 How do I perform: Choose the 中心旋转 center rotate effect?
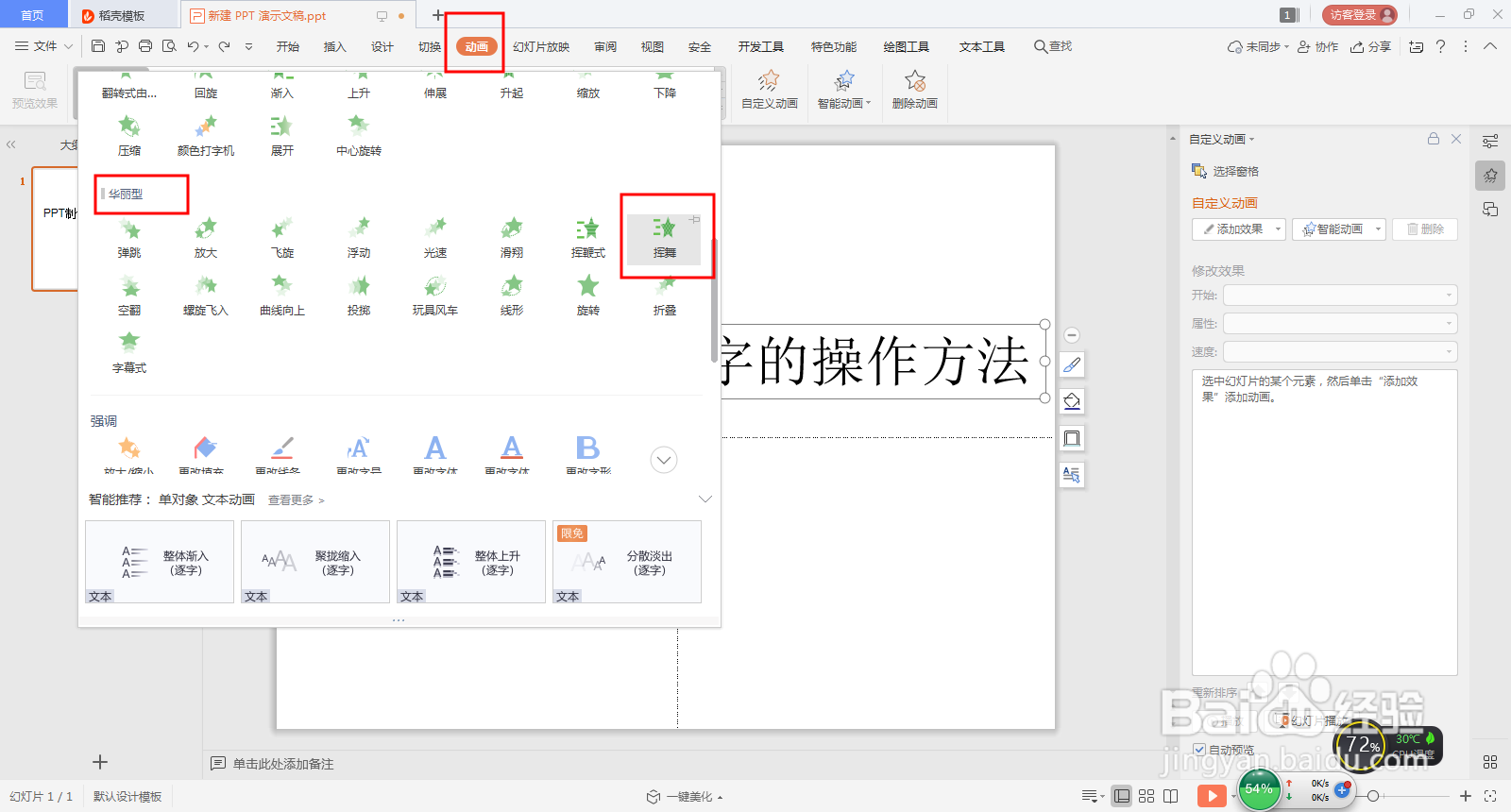tap(359, 136)
